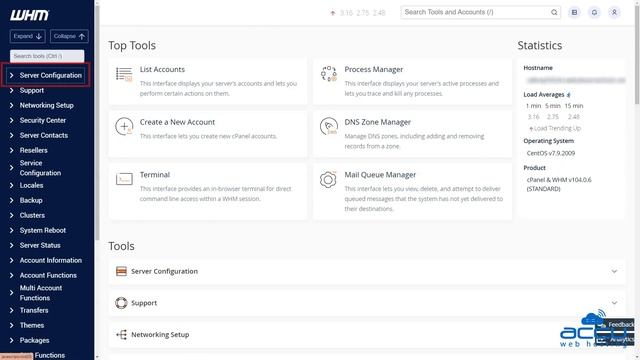The image size is (640, 360).
Task: Click the Collapse all button
Action: pos(69,36)
